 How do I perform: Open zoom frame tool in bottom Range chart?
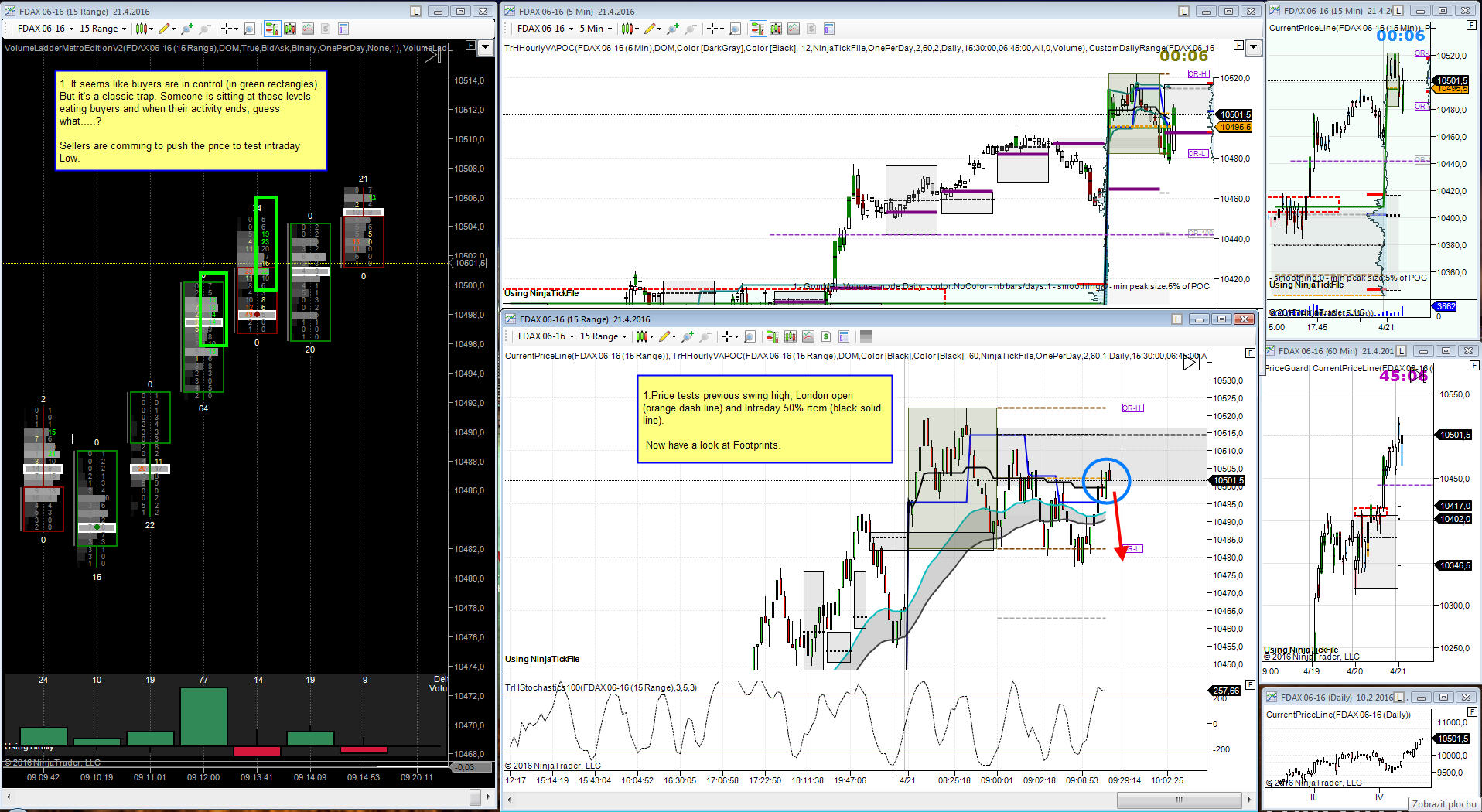[x=750, y=336]
